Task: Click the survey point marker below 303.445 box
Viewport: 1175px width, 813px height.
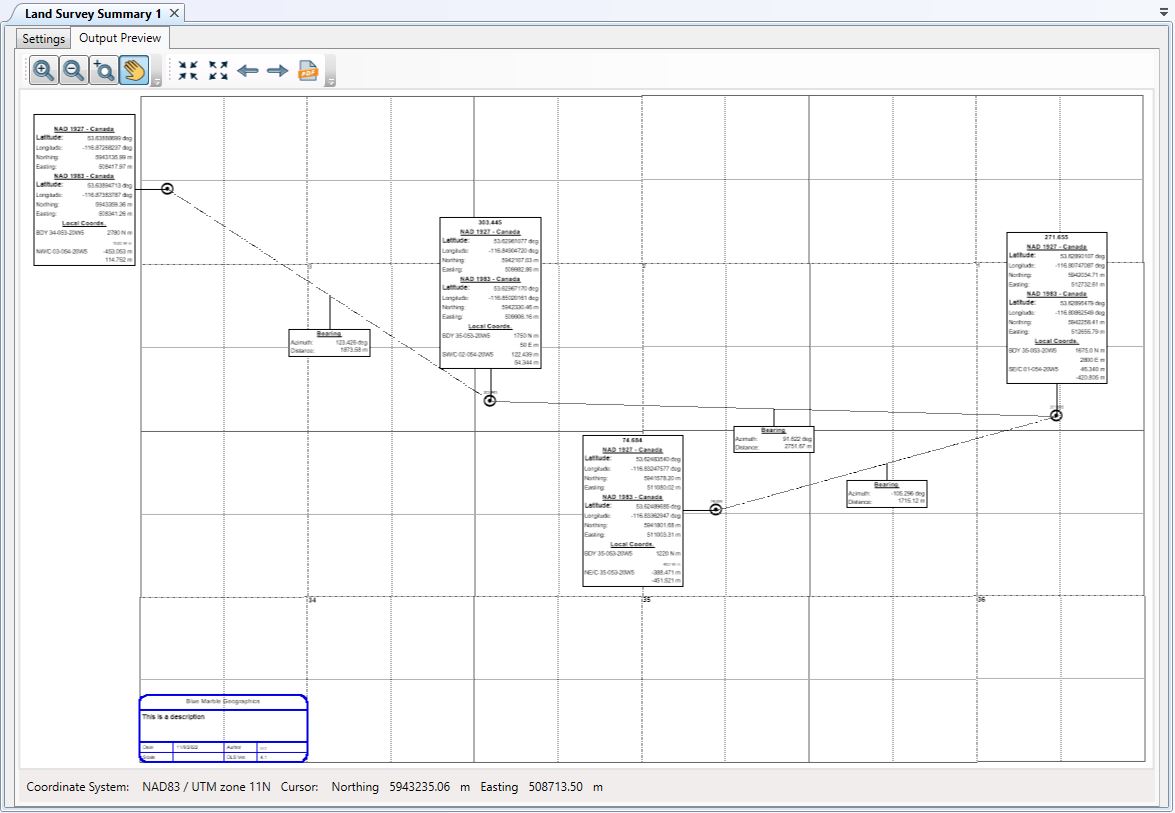Action: 490,400
